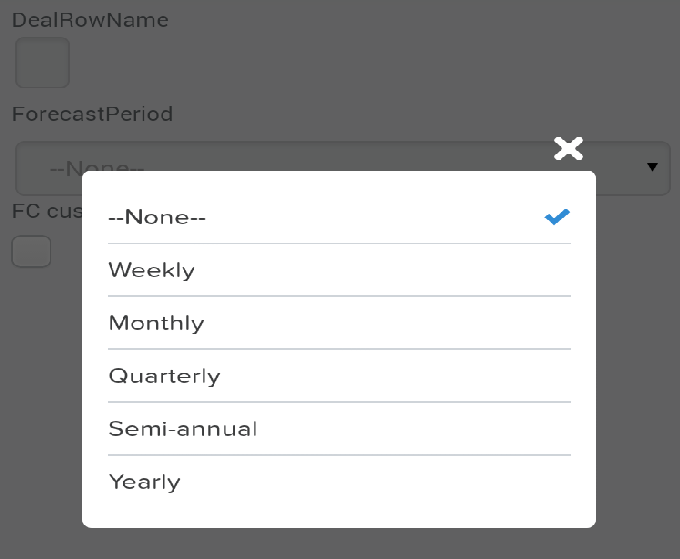Toggle the FC cus checkbox
This screenshot has width=680, height=559.
31,250
